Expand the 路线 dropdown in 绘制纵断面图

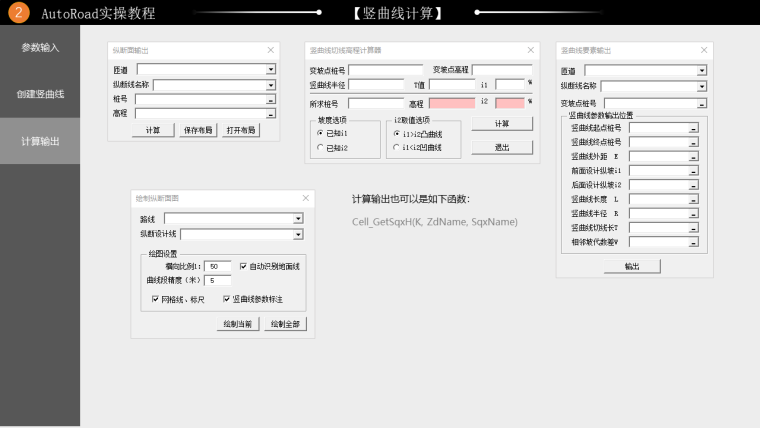pos(298,218)
